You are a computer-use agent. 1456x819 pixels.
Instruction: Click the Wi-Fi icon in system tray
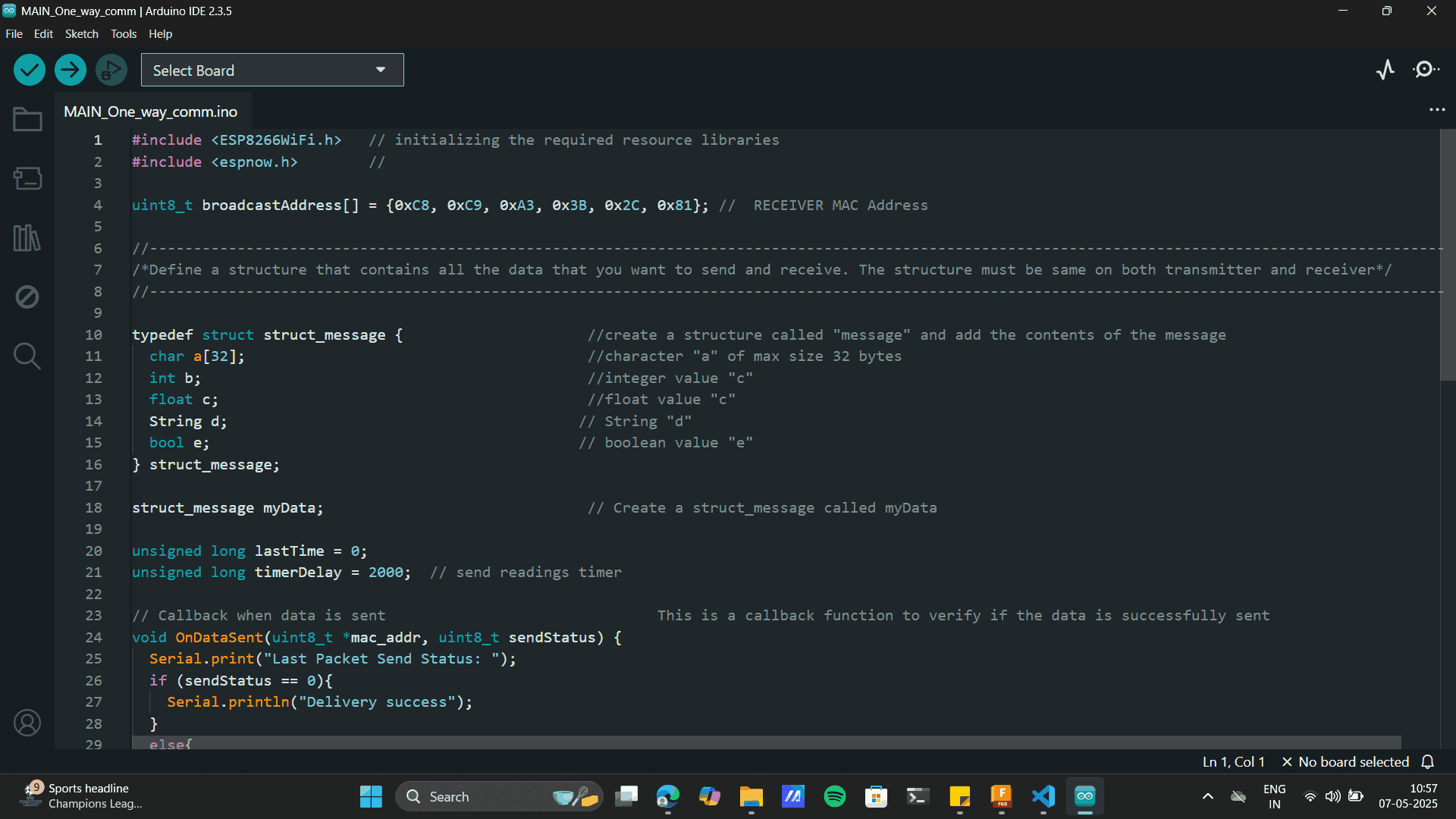pos(1310,796)
